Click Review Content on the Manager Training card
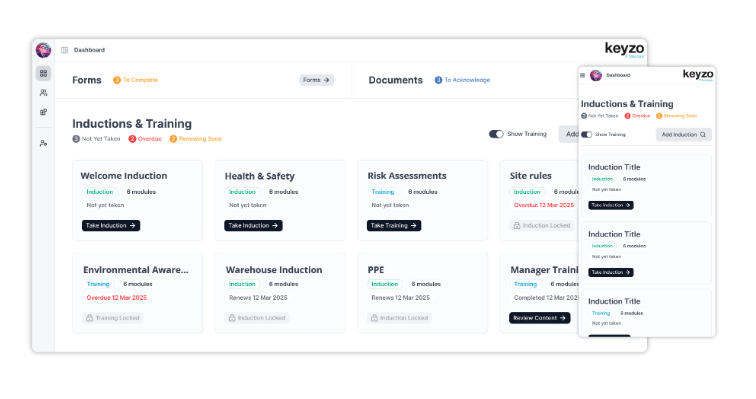The width and height of the screenshot is (756, 399). tap(540, 318)
